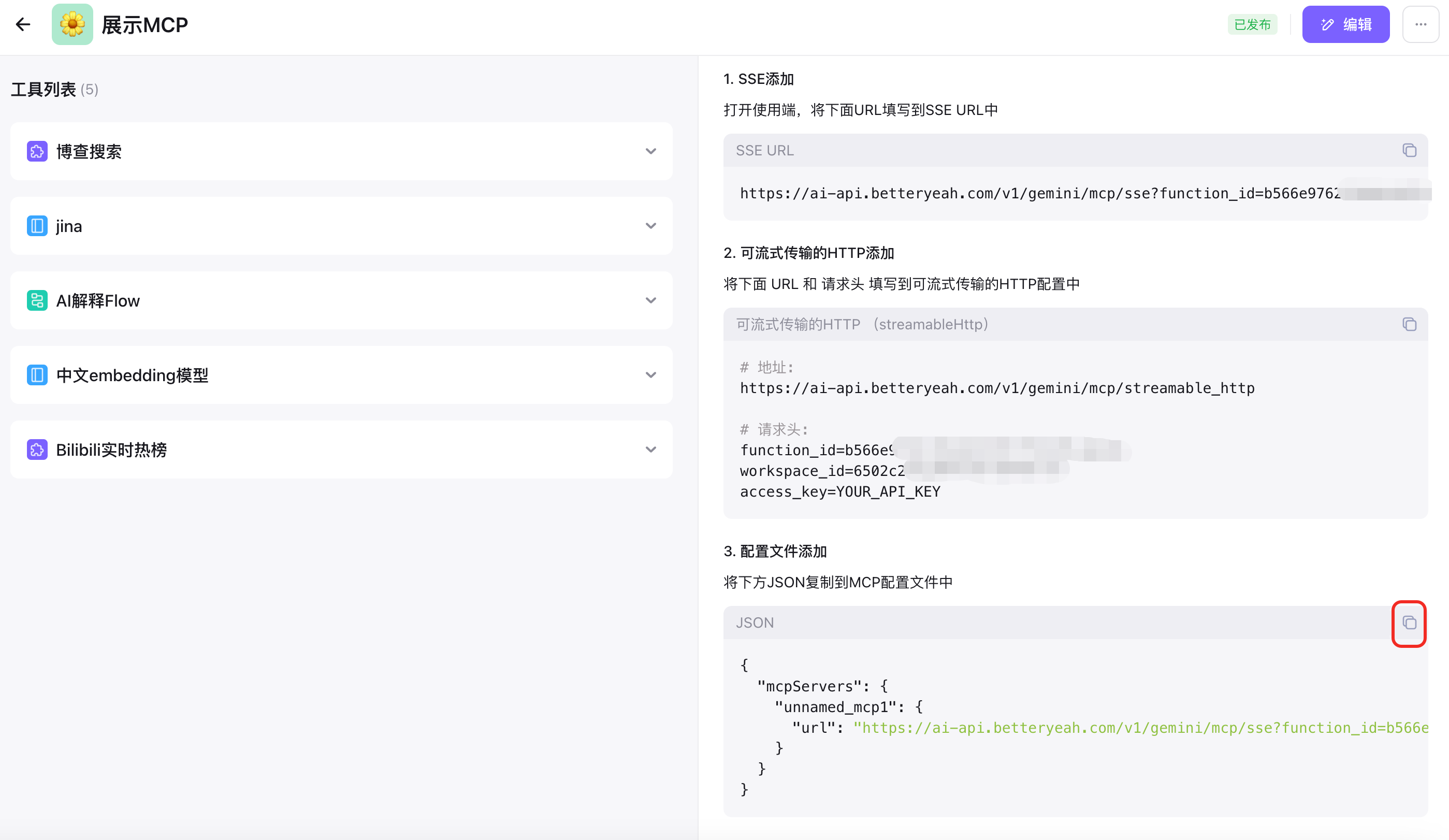Click the 已发布 status badge
The height and width of the screenshot is (840, 1449).
[1252, 24]
